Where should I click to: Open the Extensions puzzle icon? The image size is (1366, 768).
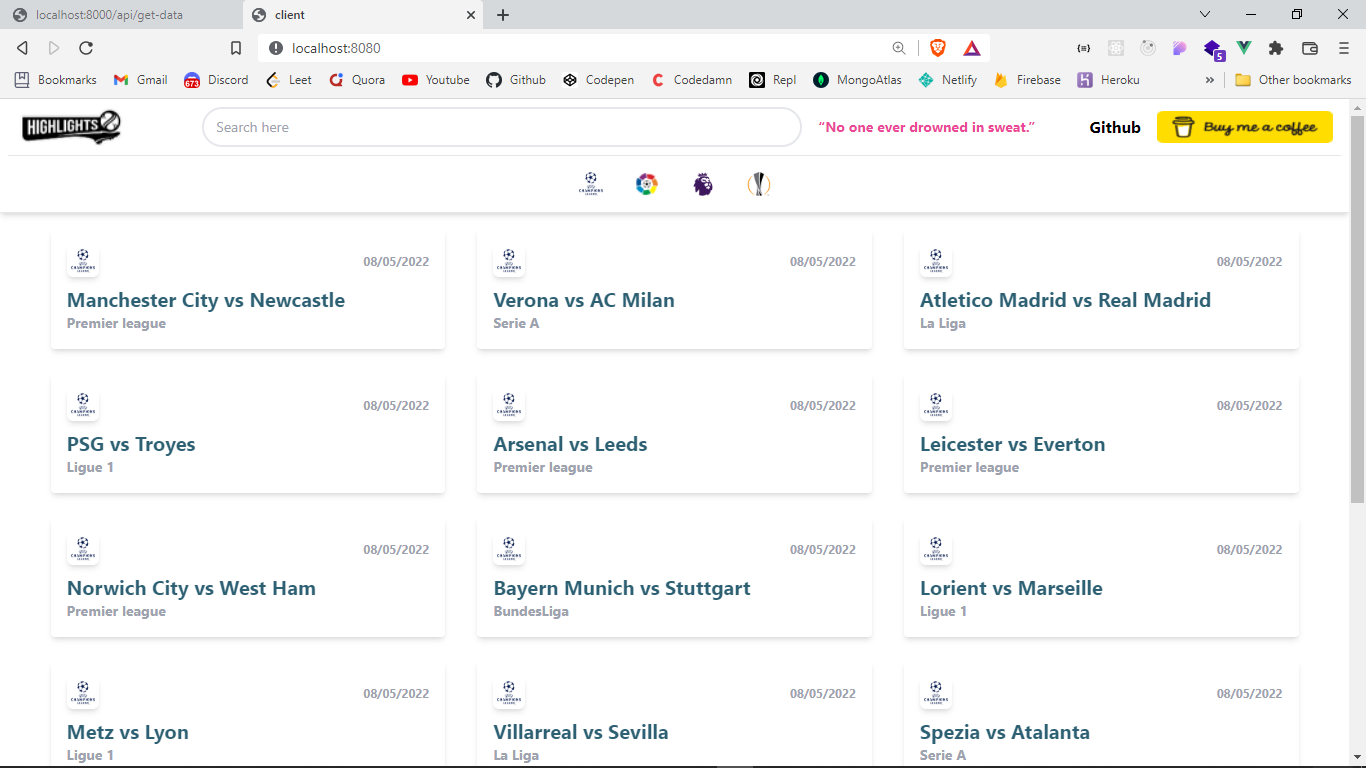(x=1275, y=48)
